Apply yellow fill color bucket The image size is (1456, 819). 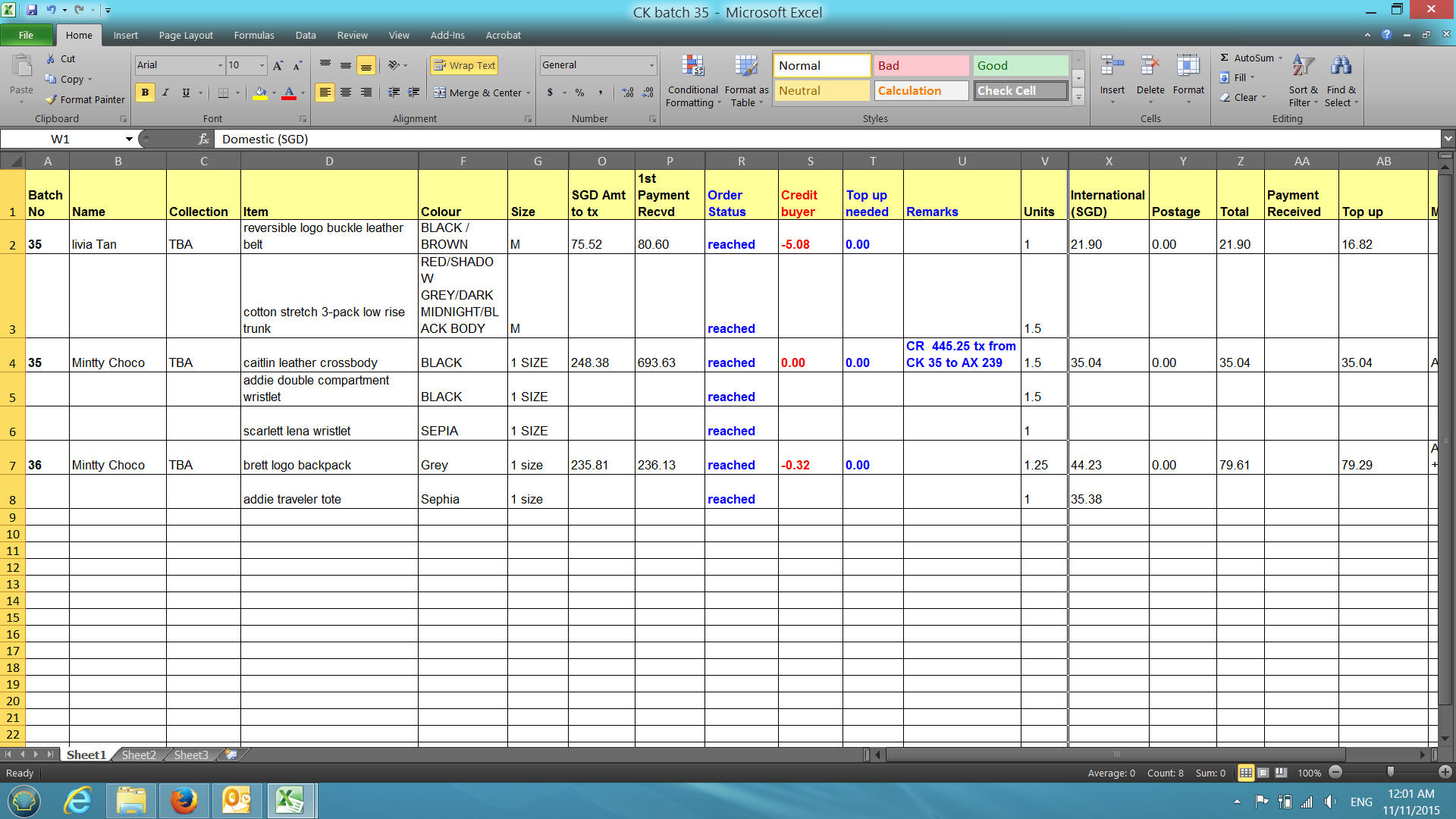[x=260, y=93]
